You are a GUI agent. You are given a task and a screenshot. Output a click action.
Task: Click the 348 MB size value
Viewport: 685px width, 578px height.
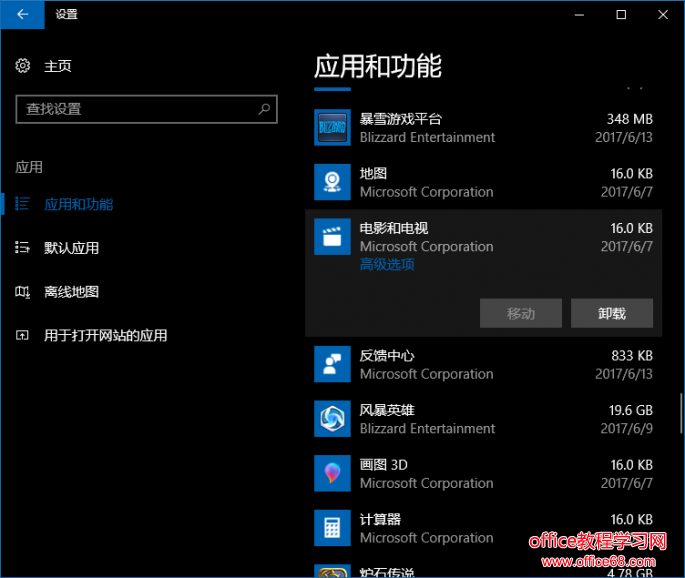coord(630,119)
